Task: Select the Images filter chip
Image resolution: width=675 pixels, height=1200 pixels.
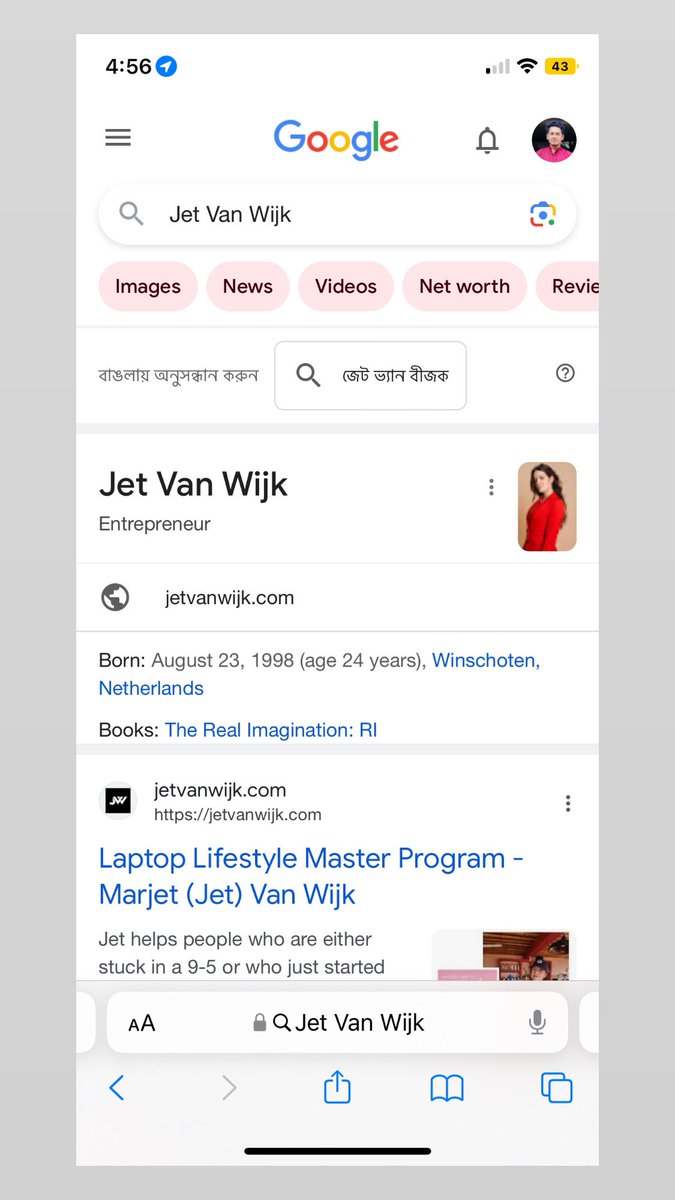Action: pos(148,286)
